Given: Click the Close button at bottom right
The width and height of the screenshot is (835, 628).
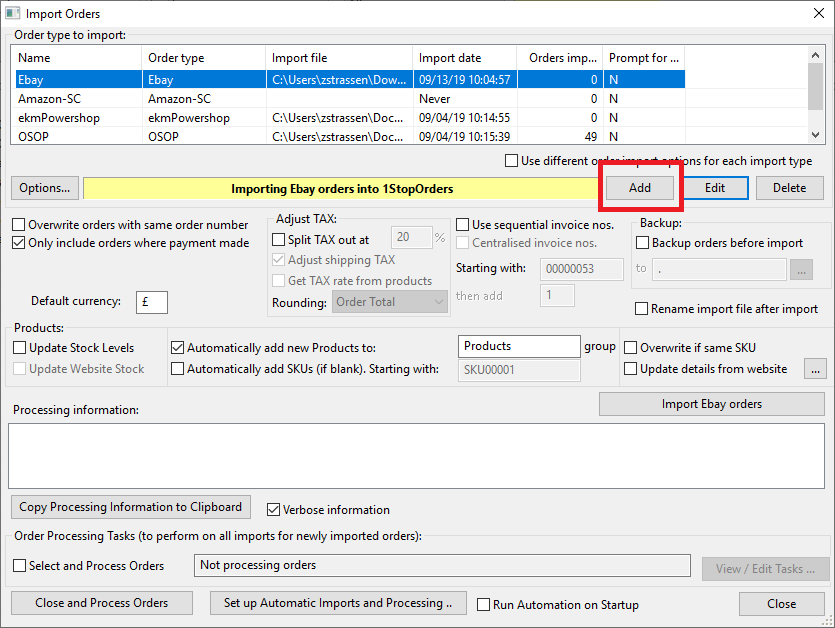Looking at the screenshot, I should 782,604.
